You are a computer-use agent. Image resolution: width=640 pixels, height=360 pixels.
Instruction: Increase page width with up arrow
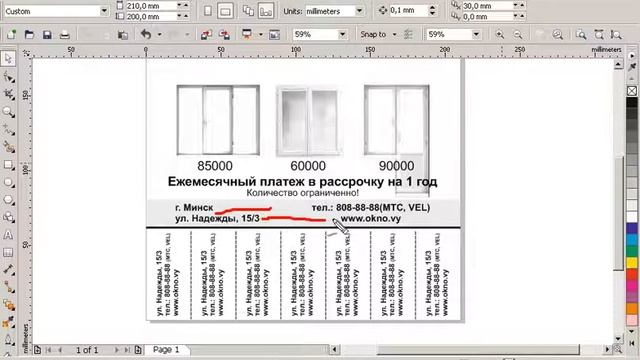186,6
